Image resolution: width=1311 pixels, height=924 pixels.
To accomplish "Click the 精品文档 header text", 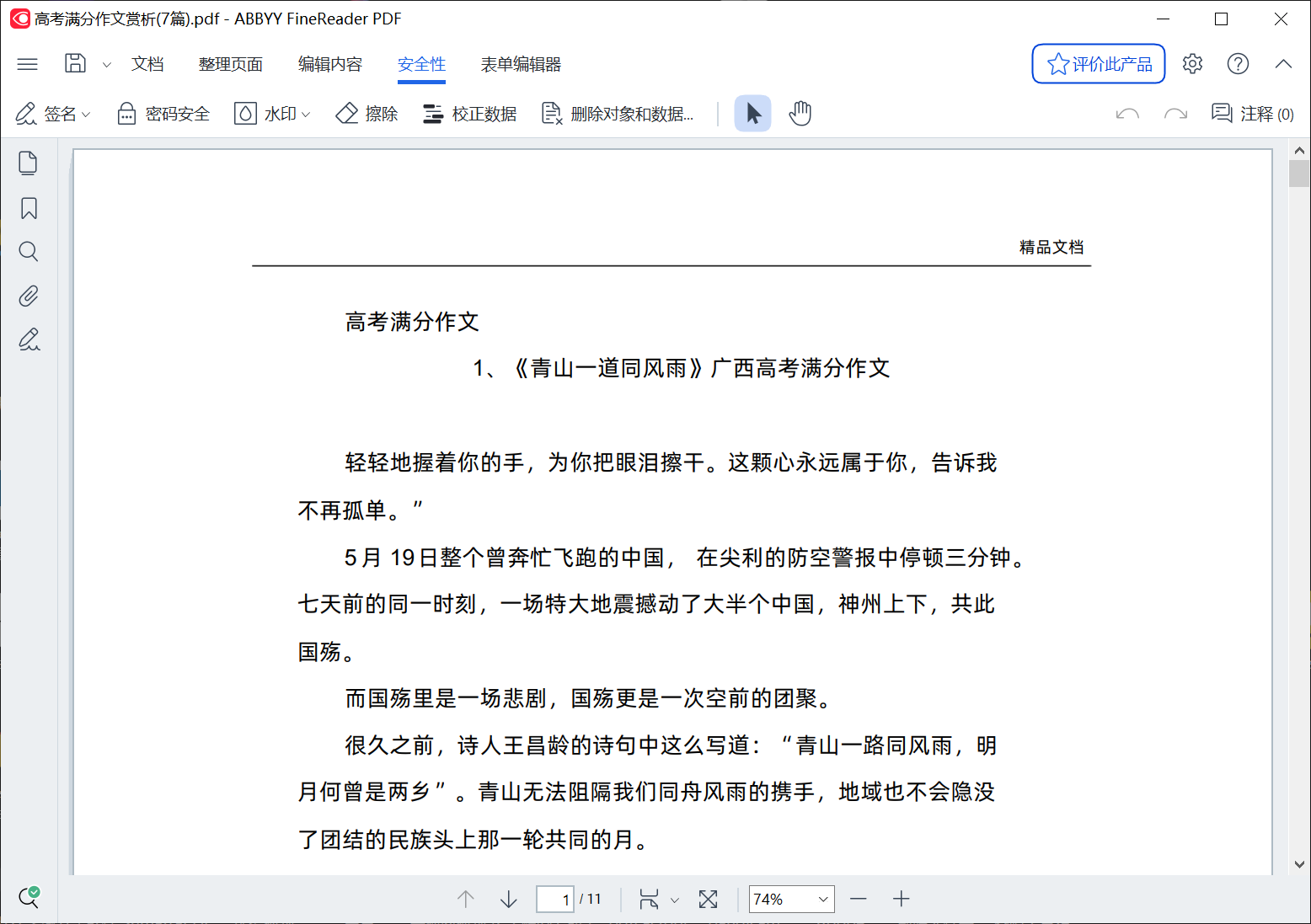I will pos(1051,247).
